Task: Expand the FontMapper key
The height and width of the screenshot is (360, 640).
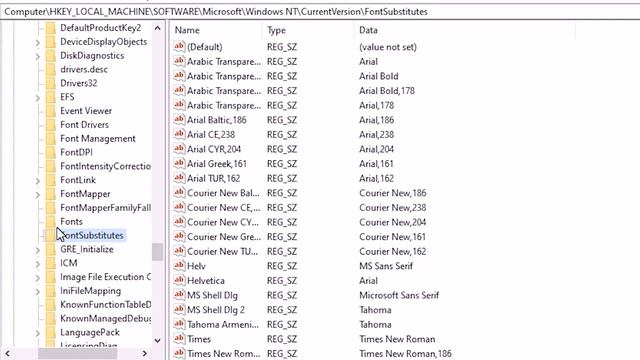Action: 38,195
